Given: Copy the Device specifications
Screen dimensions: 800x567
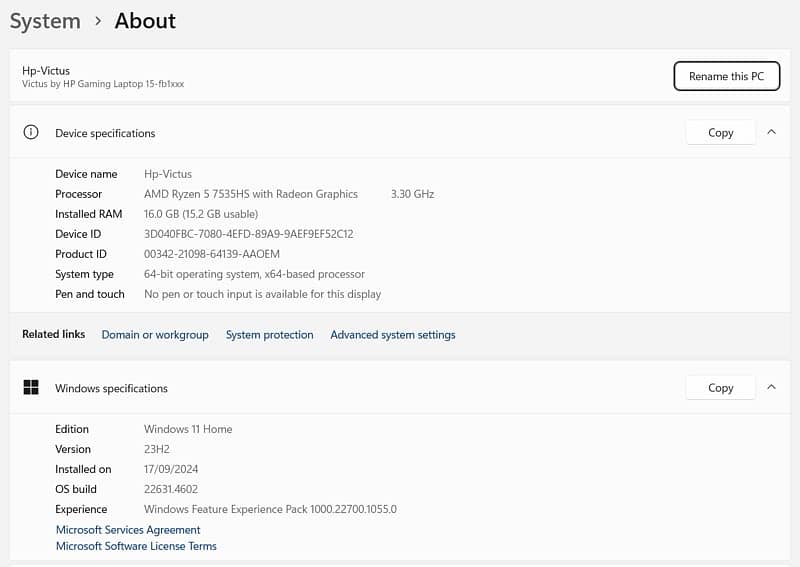Looking at the screenshot, I should point(720,132).
